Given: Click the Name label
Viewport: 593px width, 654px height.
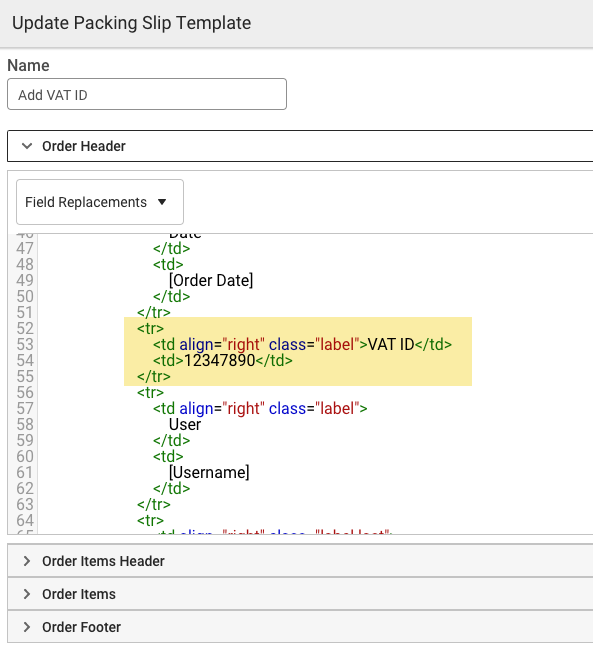Looking at the screenshot, I should [x=28, y=65].
